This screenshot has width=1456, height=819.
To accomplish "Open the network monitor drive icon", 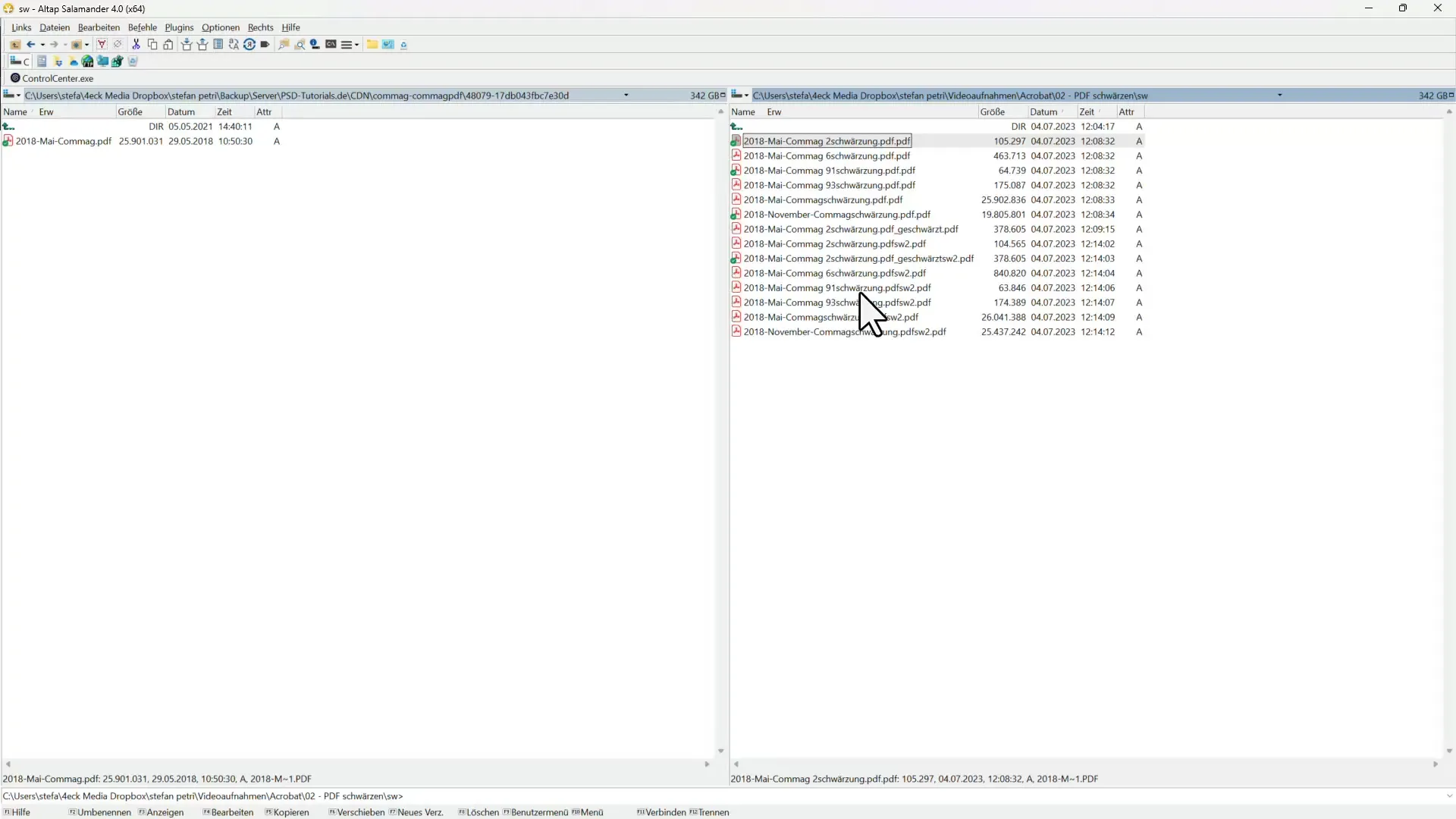I will click(x=102, y=61).
